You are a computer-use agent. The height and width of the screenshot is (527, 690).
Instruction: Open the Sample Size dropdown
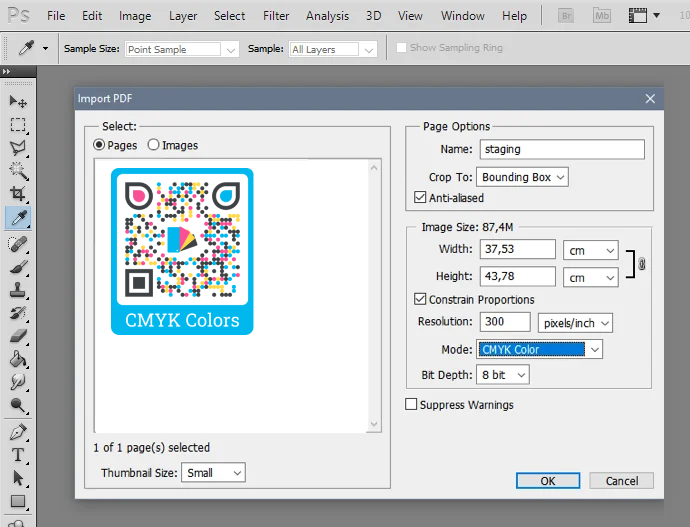(182, 49)
